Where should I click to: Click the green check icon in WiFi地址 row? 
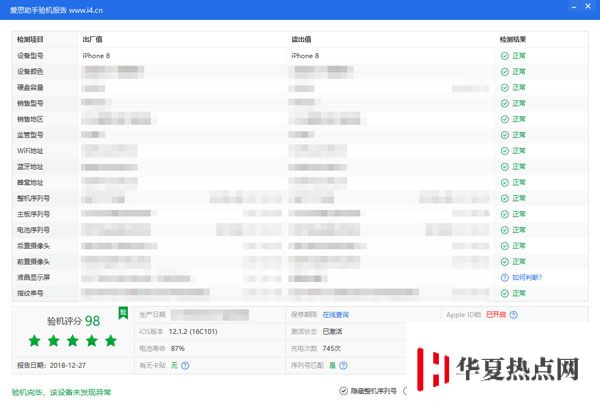505,151
